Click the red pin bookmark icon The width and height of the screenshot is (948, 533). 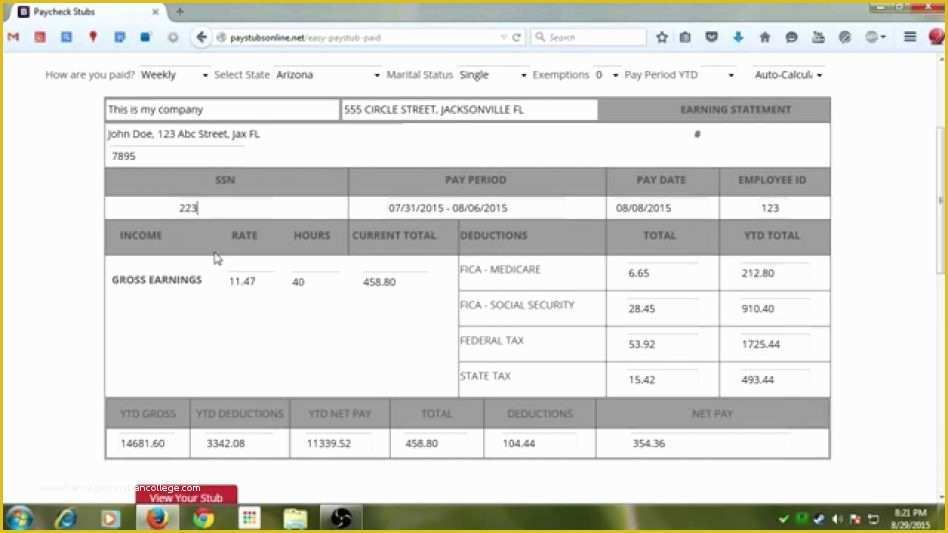tap(93, 37)
